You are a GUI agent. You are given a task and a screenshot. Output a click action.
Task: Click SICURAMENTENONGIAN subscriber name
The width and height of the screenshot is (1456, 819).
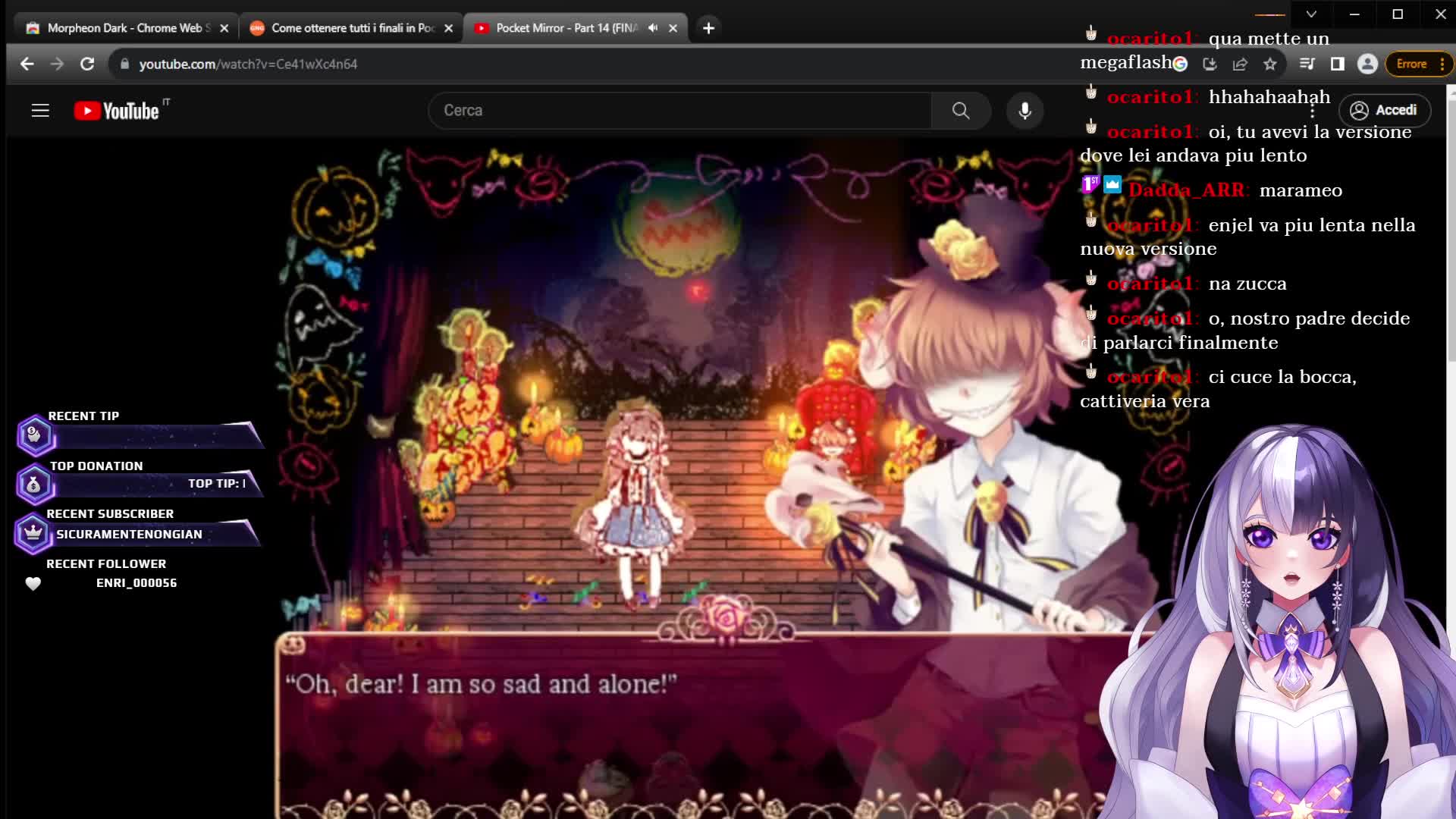129,535
